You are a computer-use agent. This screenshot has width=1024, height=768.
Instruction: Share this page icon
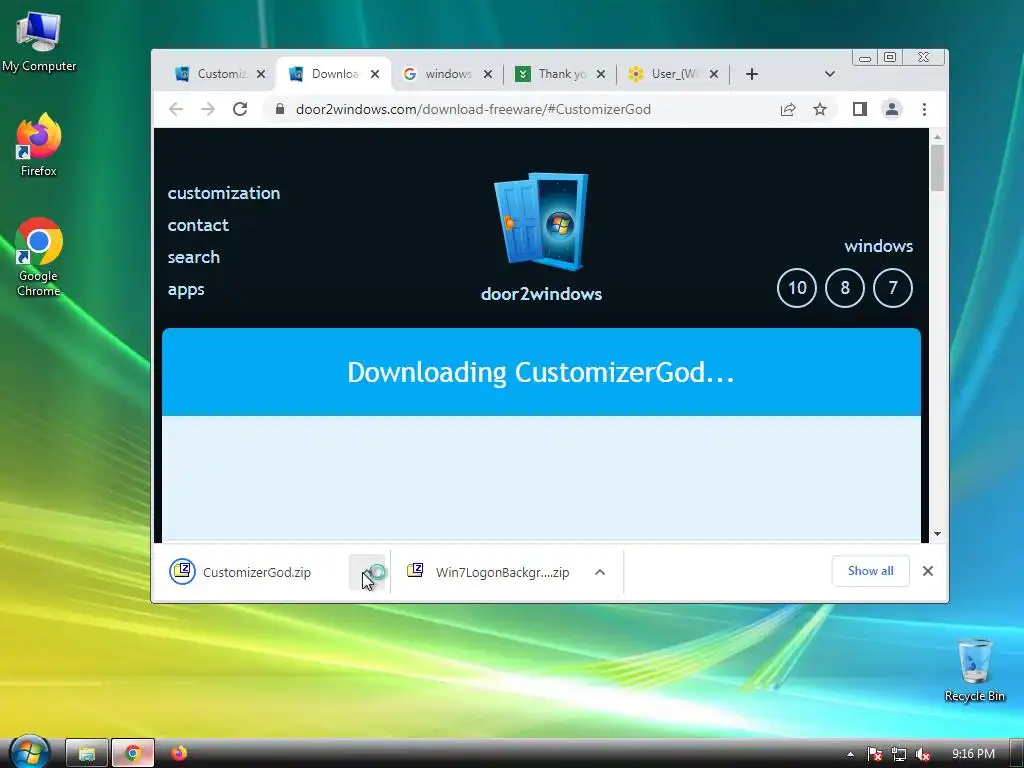[x=788, y=109]
